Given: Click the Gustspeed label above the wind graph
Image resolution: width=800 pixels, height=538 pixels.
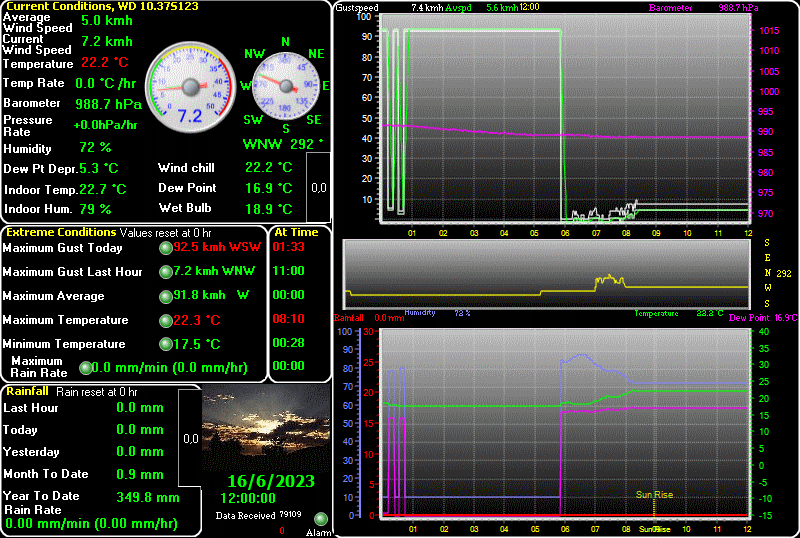Looking at the screenshot, I should tap(357, 7).
